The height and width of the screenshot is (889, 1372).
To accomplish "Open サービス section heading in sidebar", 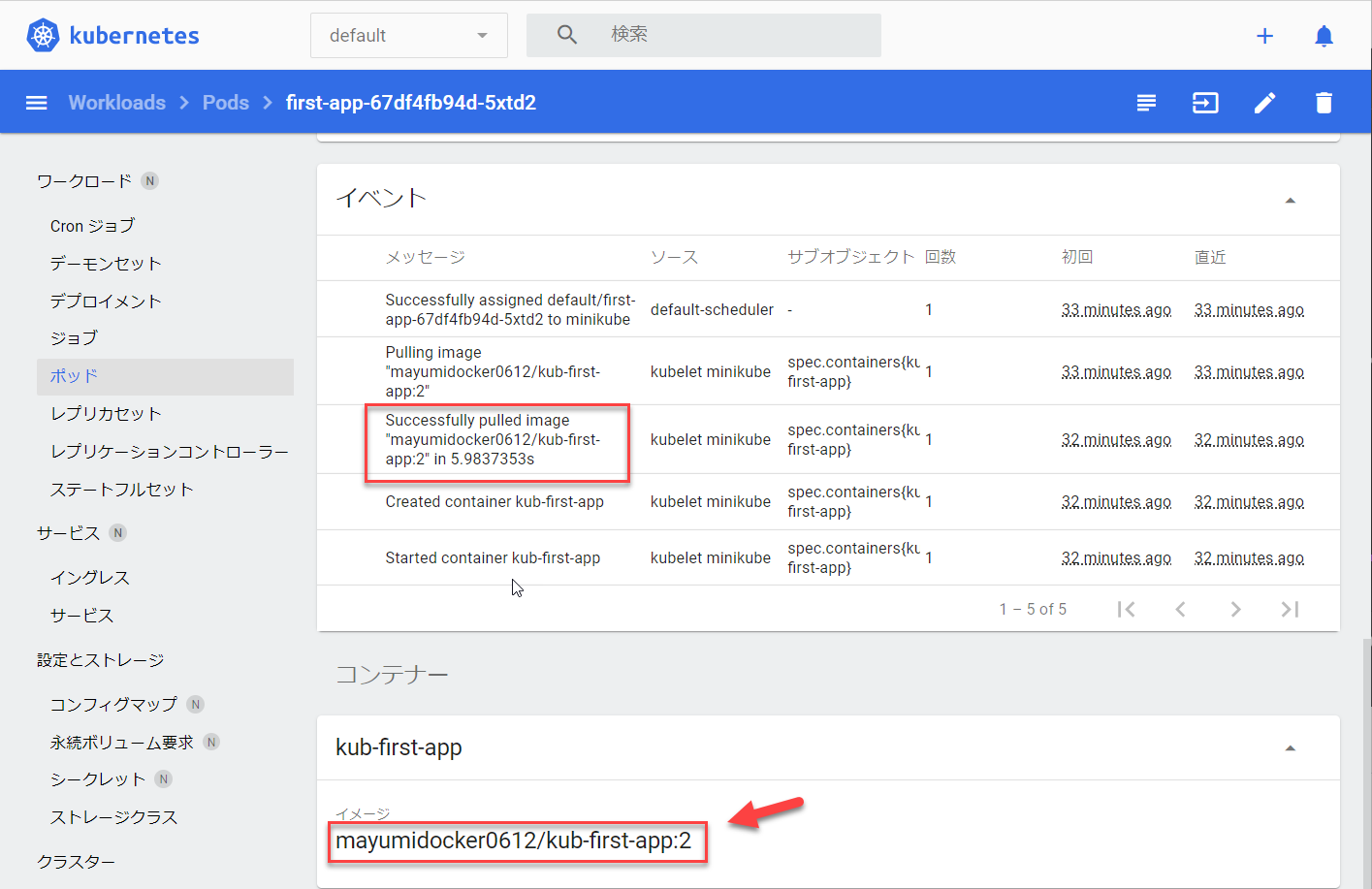I will tap(69, 533).
